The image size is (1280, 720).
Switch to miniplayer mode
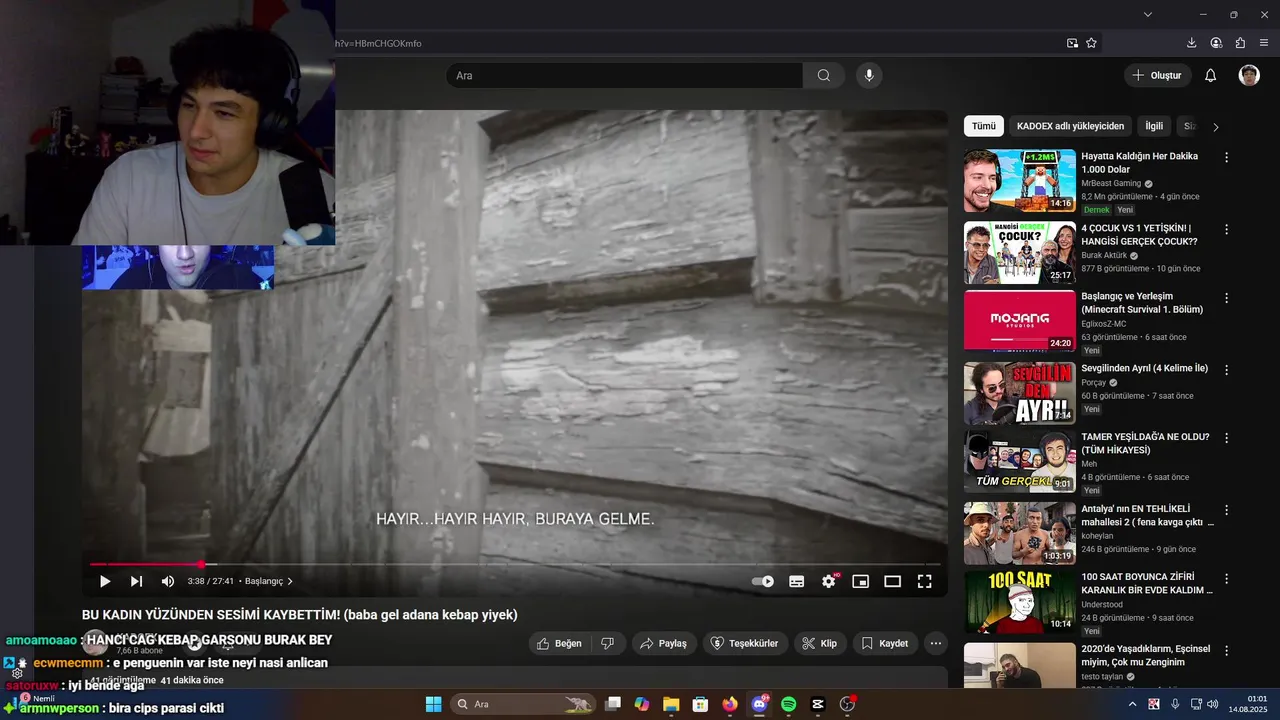860,581
